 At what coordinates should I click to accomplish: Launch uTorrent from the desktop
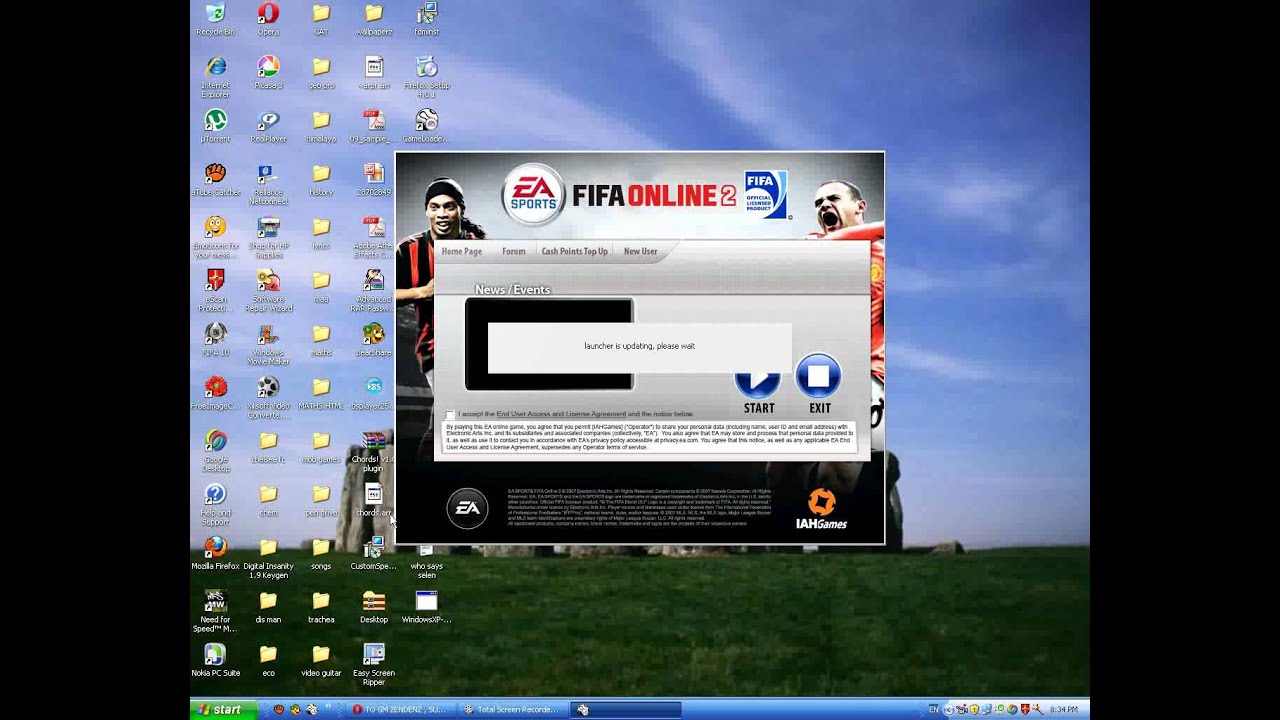(x=215, y=120)
